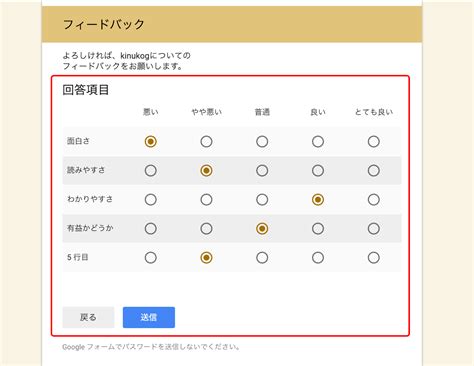The image size is (474, 366).
Task: Select とても良い for 有益かどうか row
Action: coord(374,228)
